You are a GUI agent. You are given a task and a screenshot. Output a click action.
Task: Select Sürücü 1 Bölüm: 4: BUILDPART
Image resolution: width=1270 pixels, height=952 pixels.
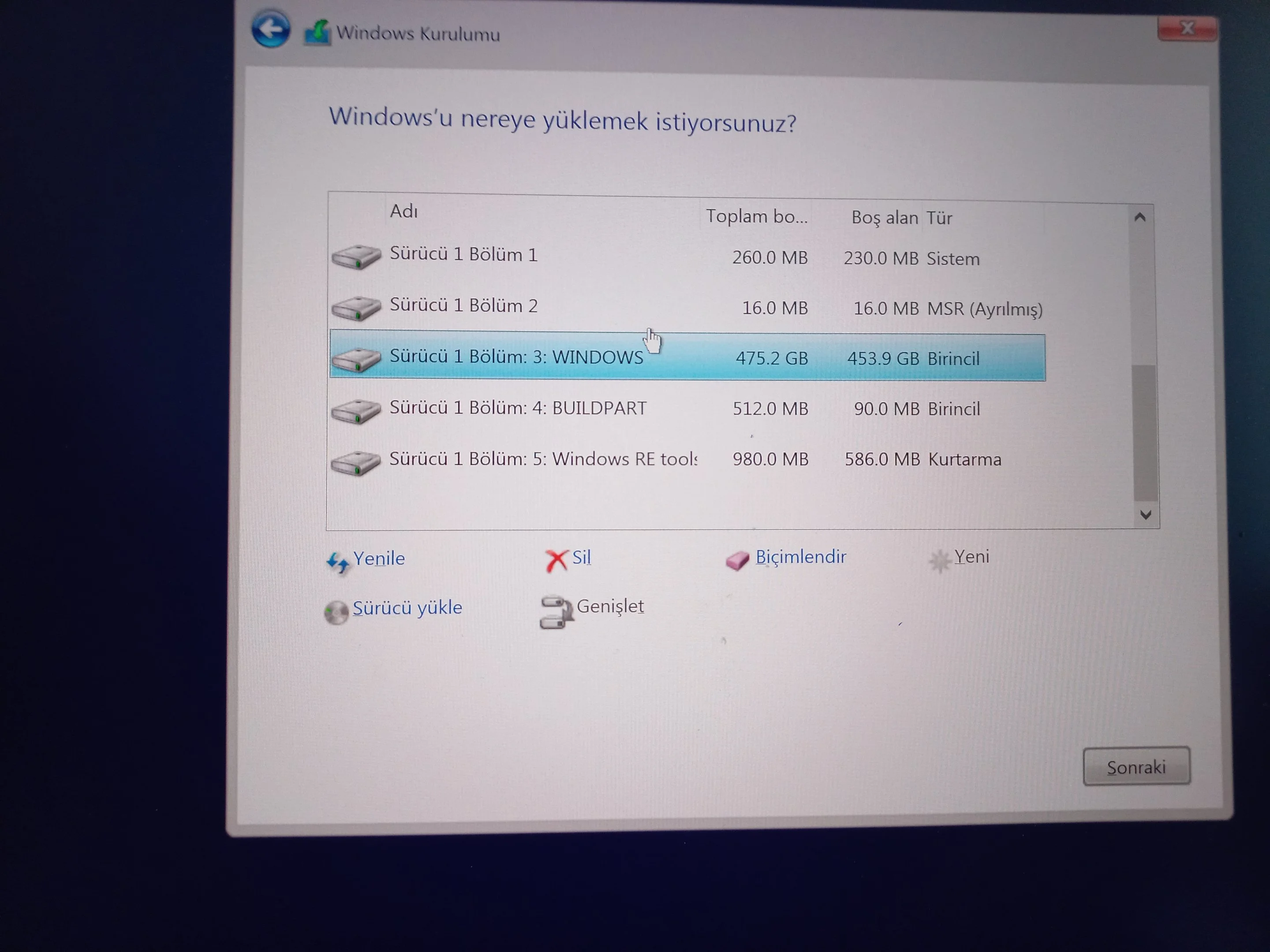coord(687,409)
